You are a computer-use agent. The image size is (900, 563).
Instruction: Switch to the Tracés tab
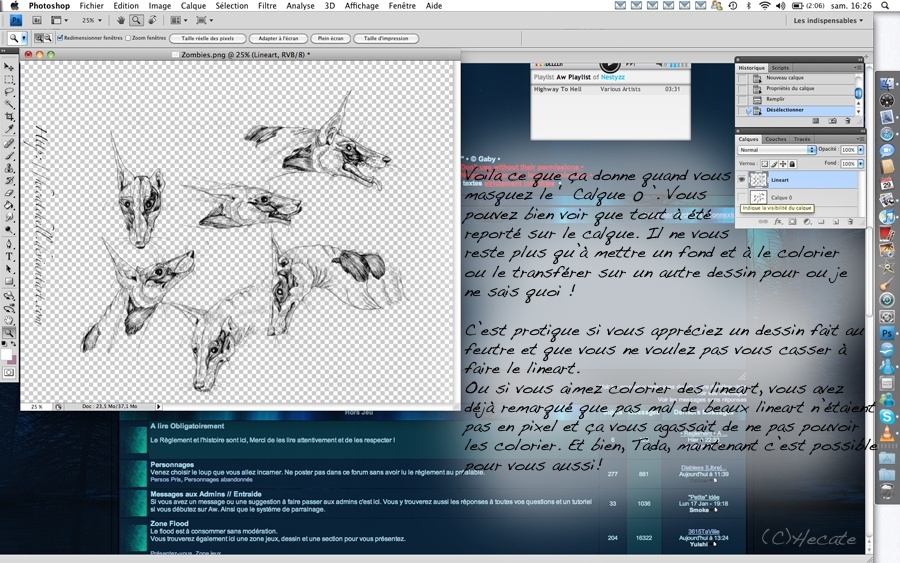[x=802, y=139]
